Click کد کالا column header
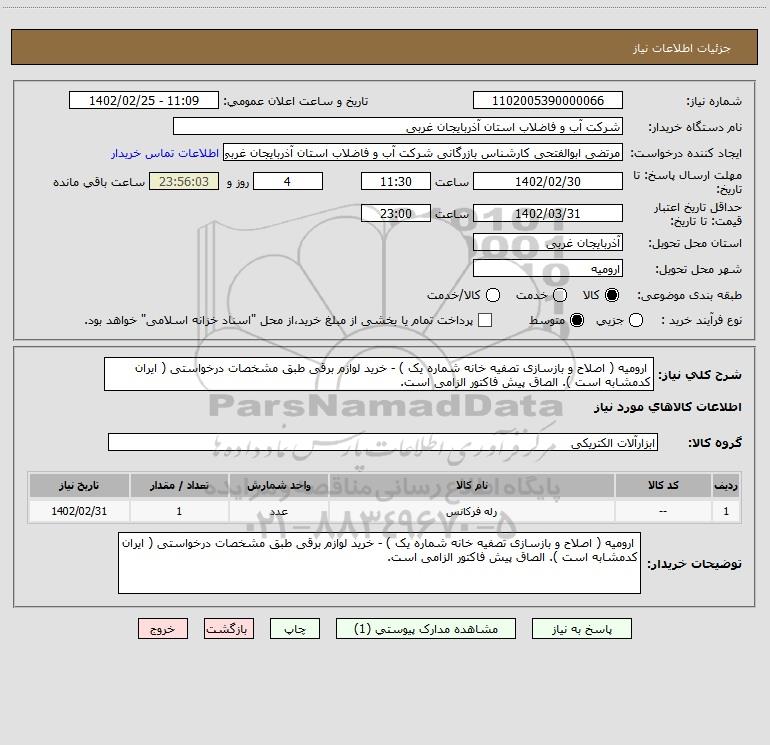770x745 pixels. (663, 486)
